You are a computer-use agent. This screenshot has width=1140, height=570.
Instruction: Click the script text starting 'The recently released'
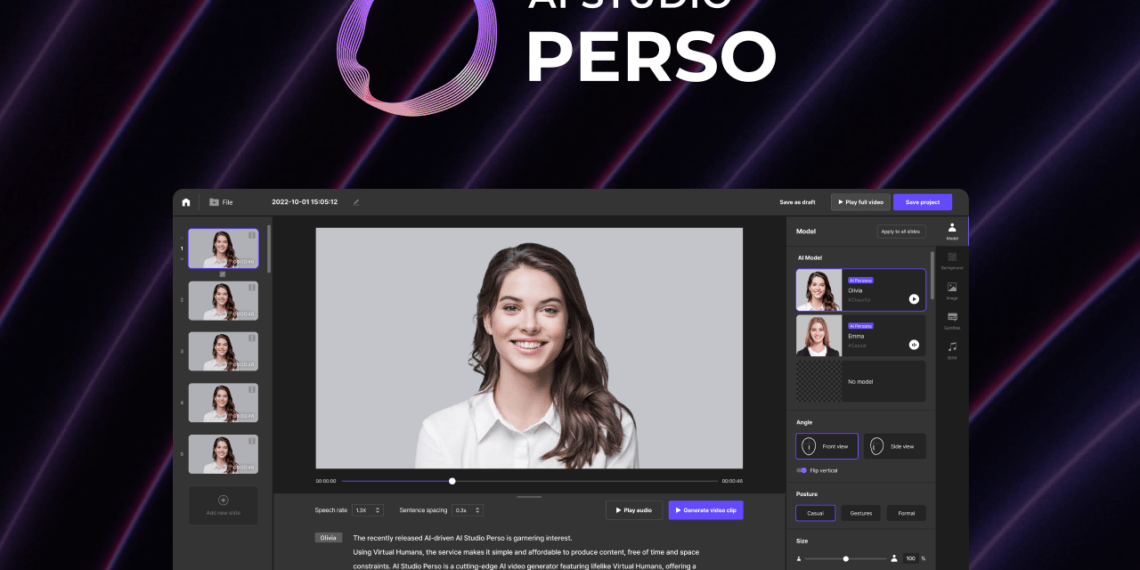(462, 538)
